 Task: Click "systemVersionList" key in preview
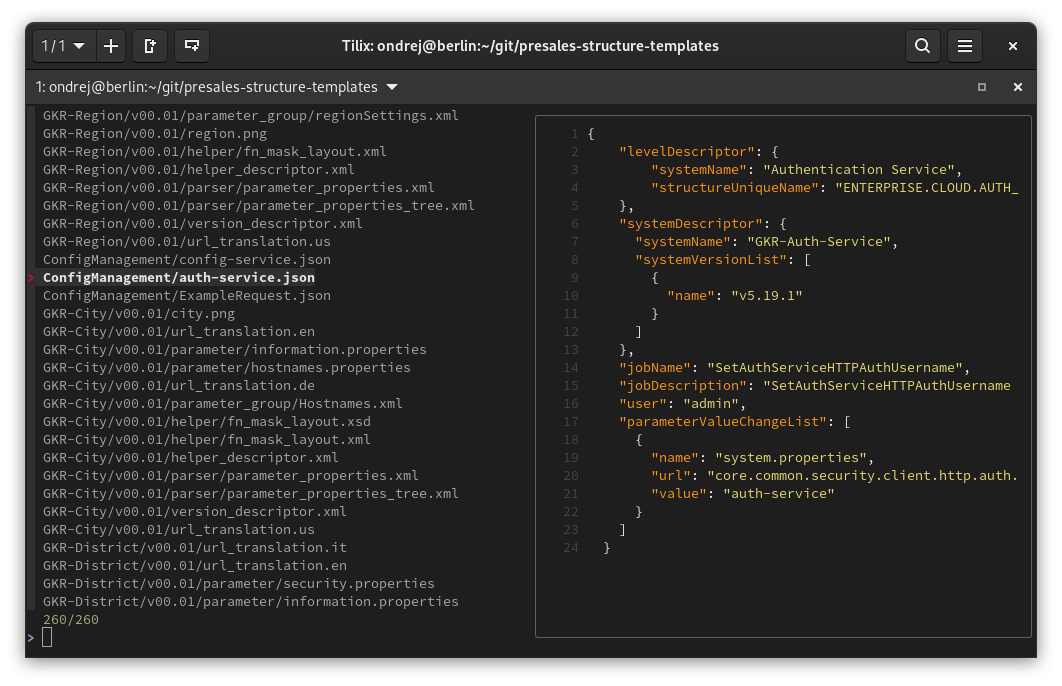[x=711, y=259]
